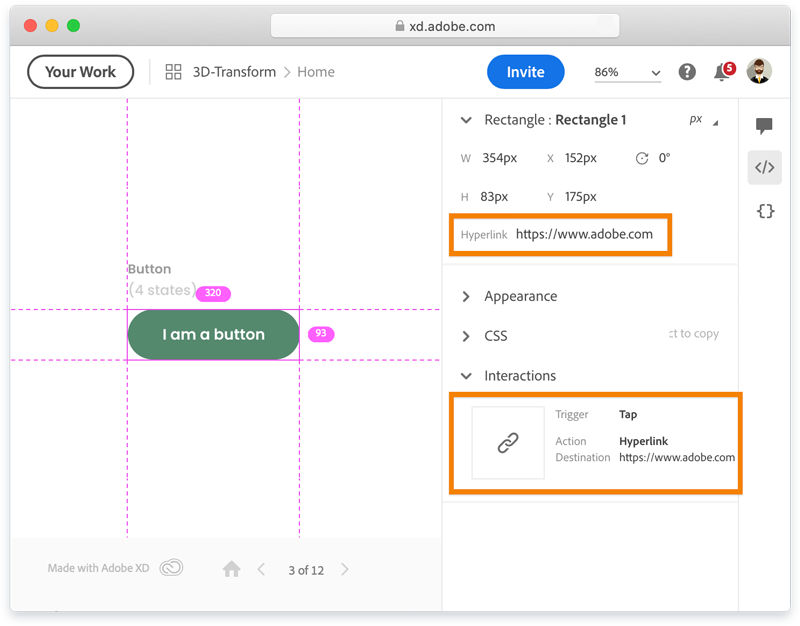Select the code view </> icon
The width and height of the screenshot is (800, 626).
coord(765,167)
